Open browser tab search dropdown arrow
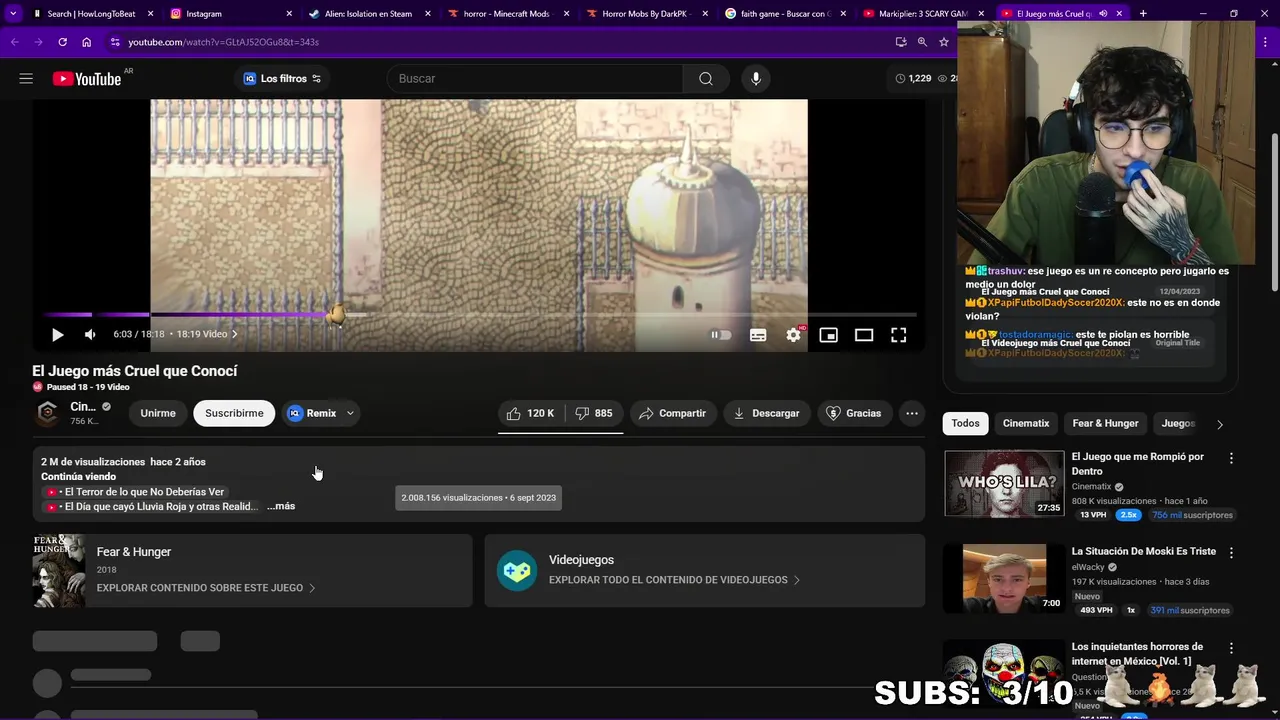 tap(12, 14)
